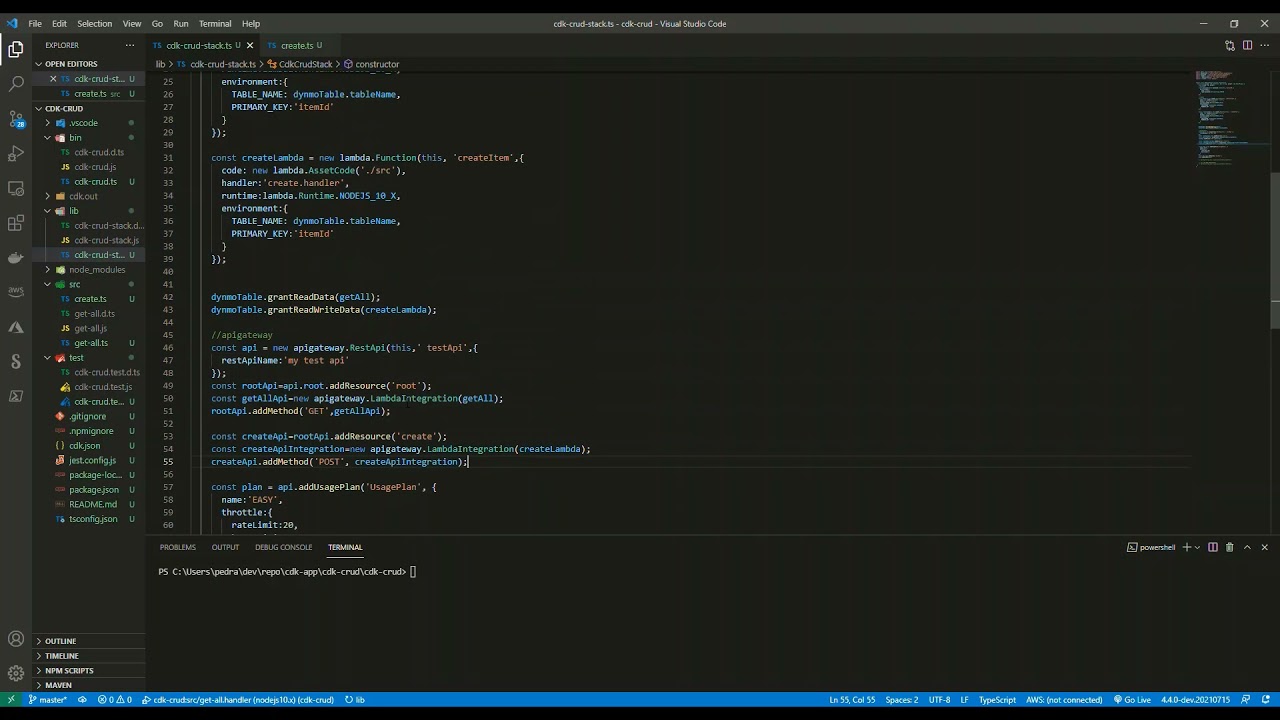1280x720 pixels.
Task: Open the Explorer view in activity bar
Action: 16,49
